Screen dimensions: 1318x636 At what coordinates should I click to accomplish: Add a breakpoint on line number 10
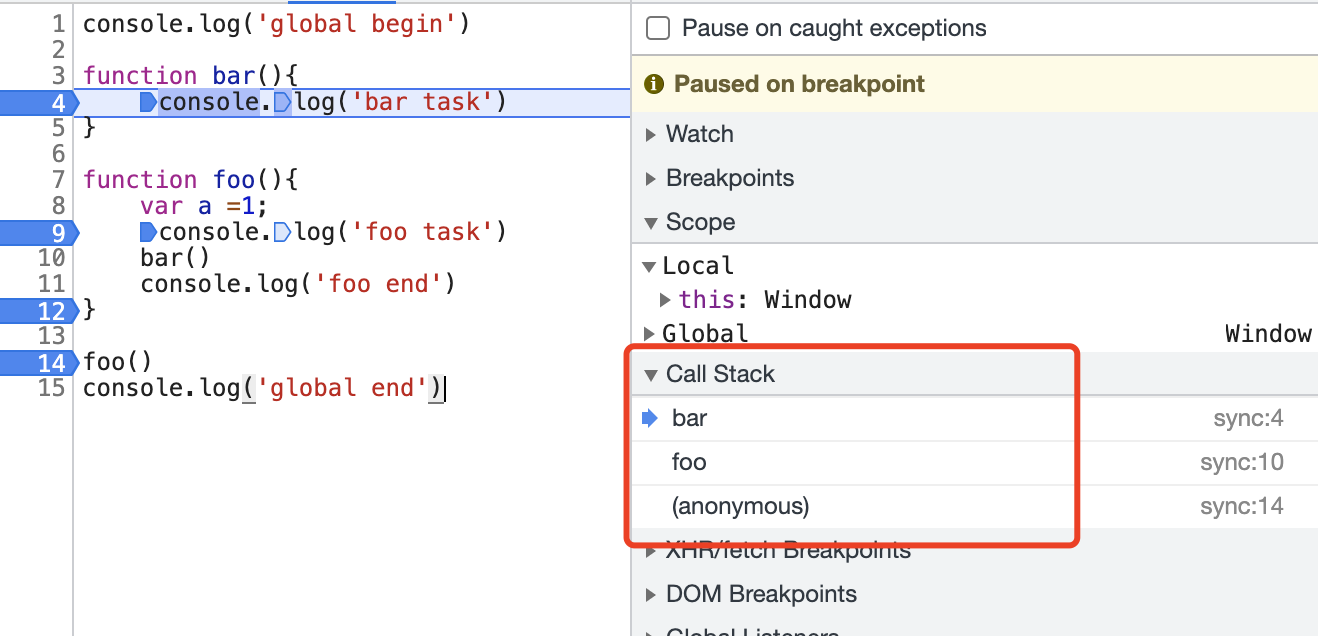(51, 258)
